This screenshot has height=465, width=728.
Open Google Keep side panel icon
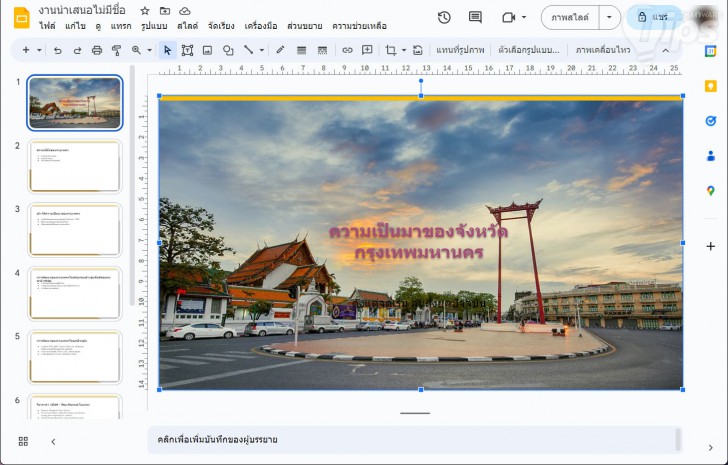click(710, 86)
